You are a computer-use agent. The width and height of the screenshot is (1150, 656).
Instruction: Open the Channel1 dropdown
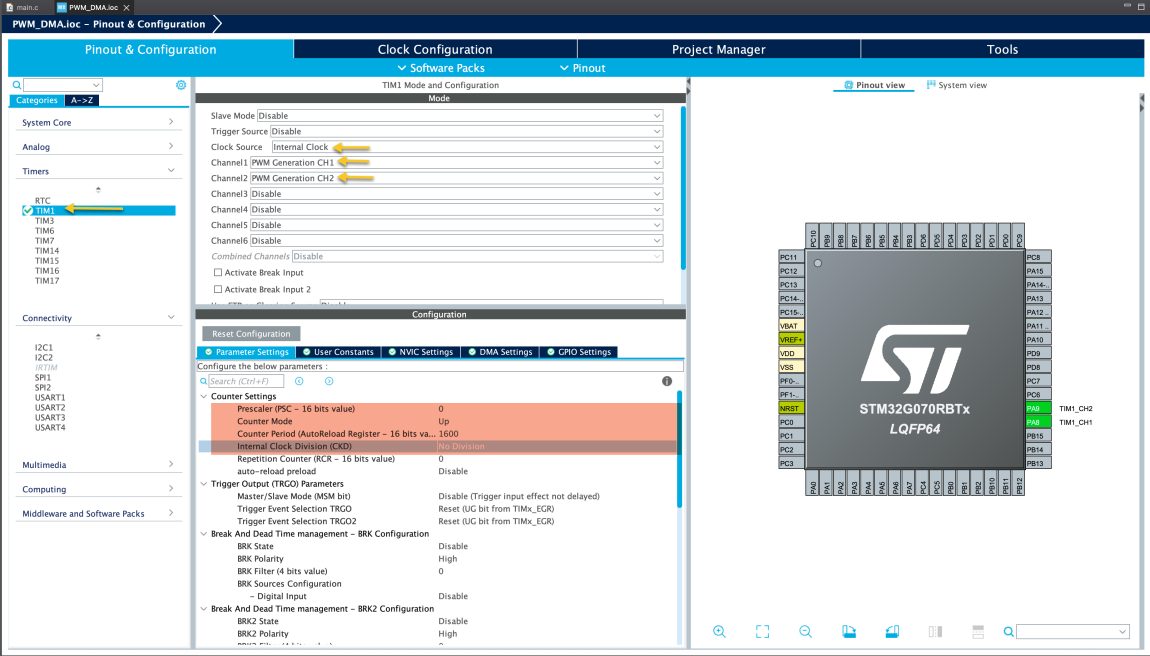(456, 163)
